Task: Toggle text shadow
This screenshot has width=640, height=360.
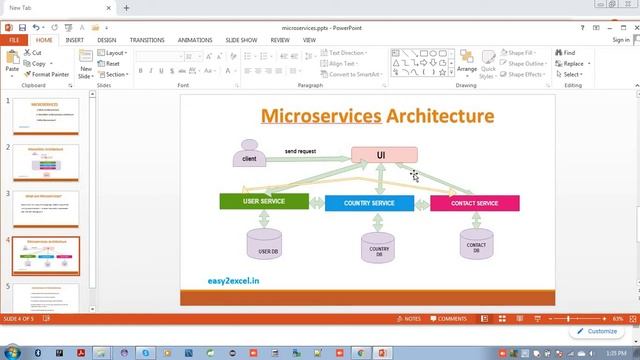Action: tap(172, 71)
